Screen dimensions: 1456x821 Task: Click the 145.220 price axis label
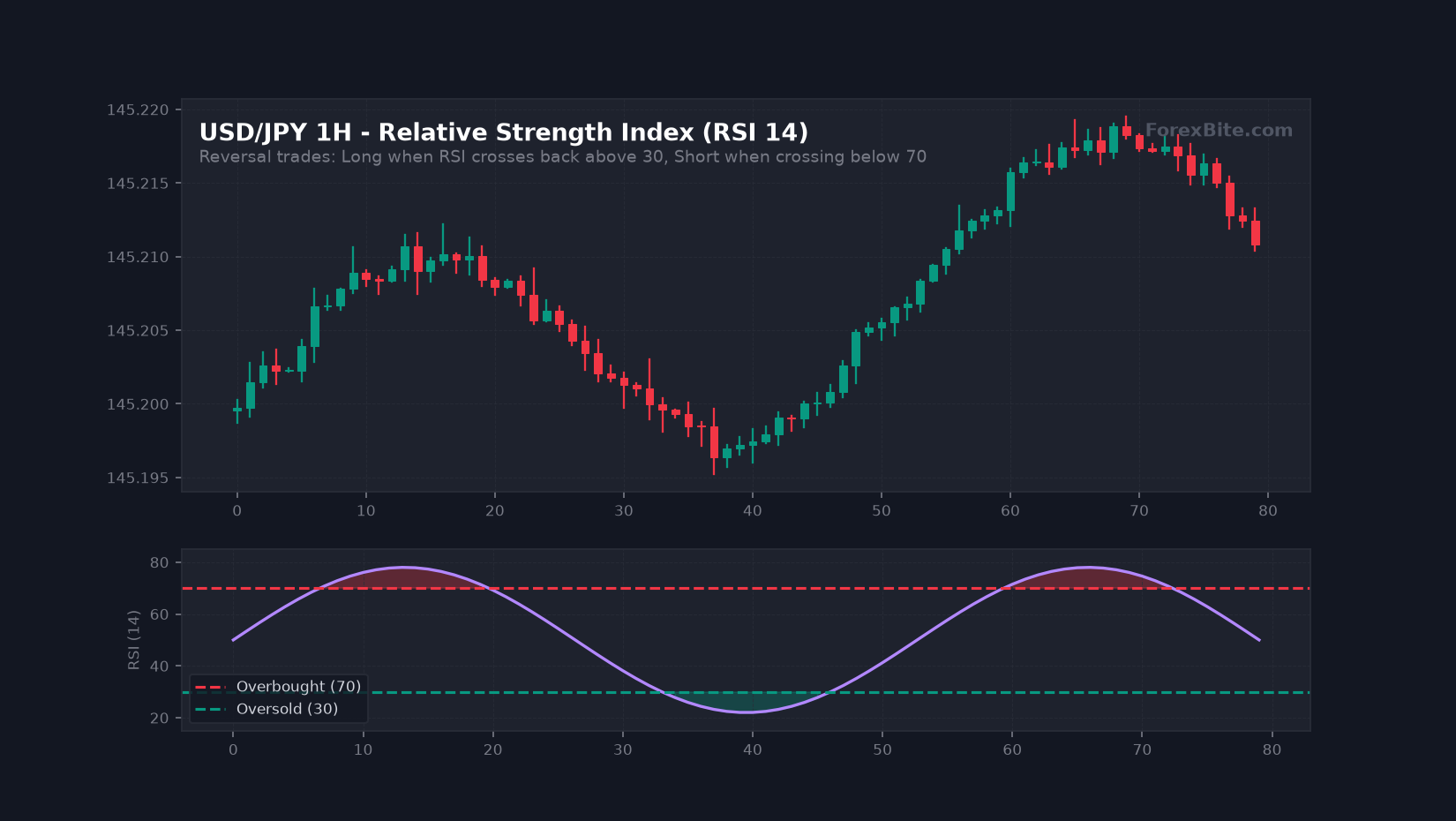coord(138,110)
